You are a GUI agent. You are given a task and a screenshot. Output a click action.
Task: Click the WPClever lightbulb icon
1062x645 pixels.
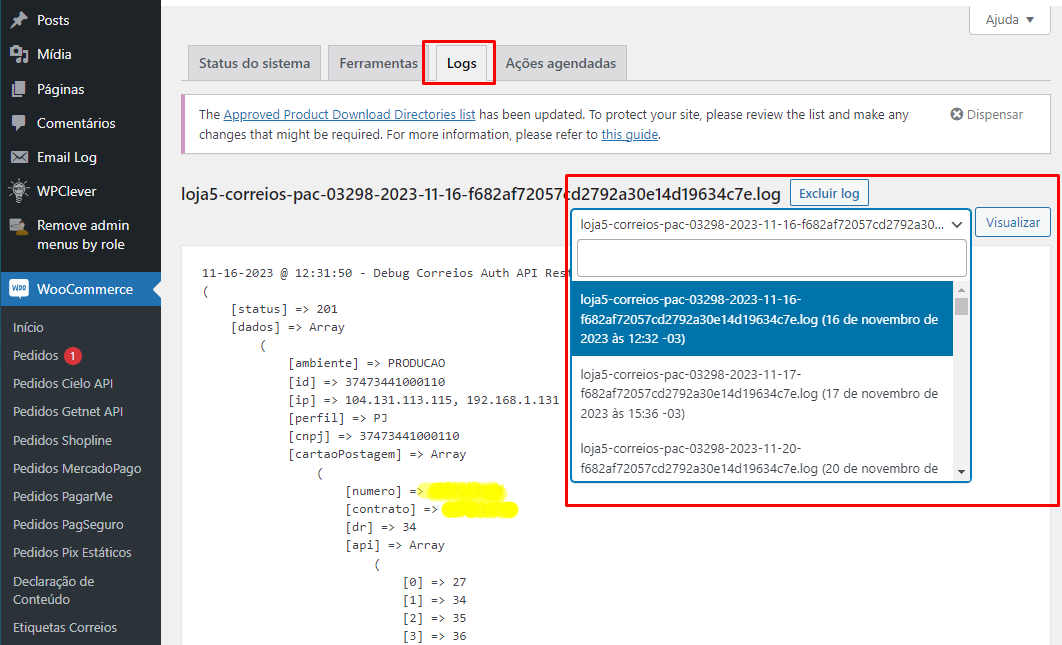[19, 191]
